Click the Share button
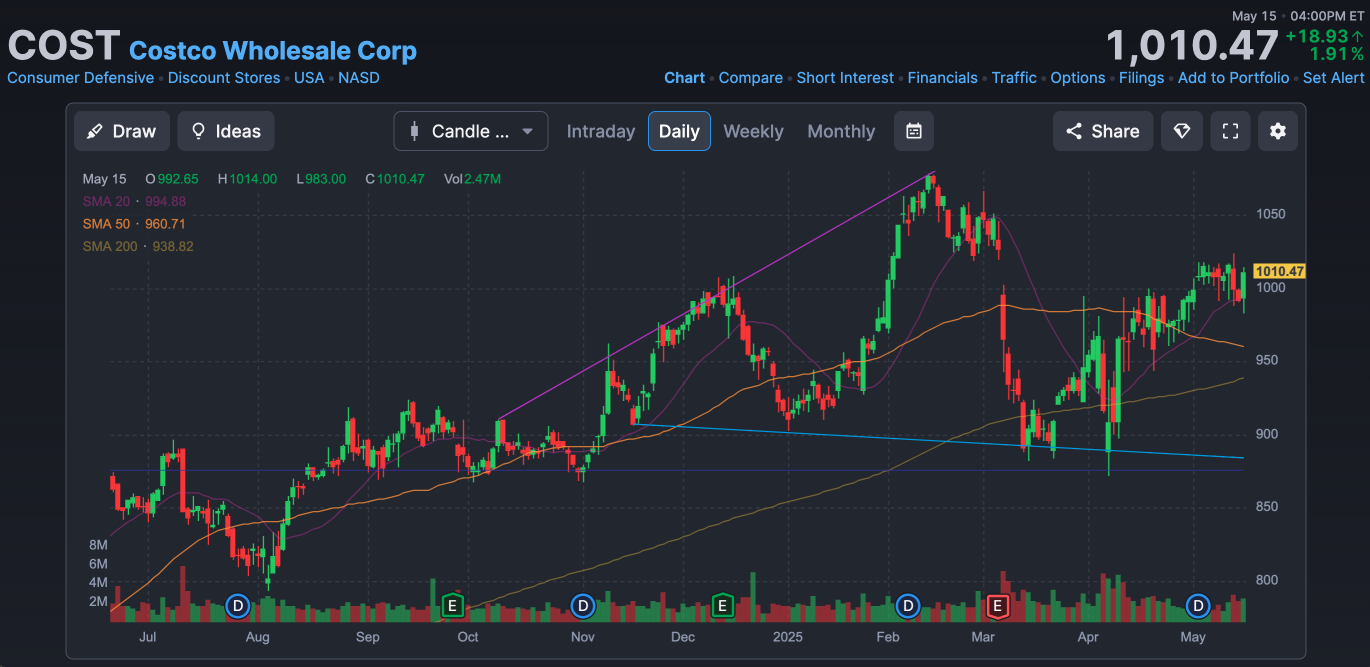1370x667 pixels. (x=1103, y=131)
